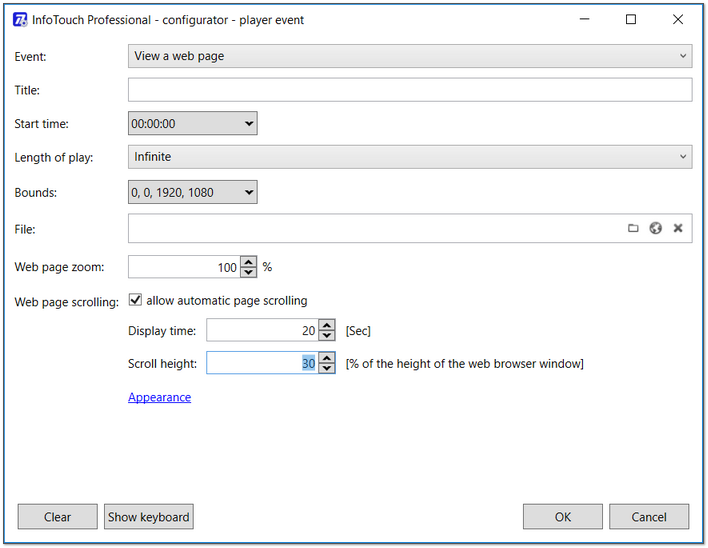Image resolution: width=708 pixels, height=548 pixels.
Task: Maximize the configurator window
Action: [x=631, y=19]
